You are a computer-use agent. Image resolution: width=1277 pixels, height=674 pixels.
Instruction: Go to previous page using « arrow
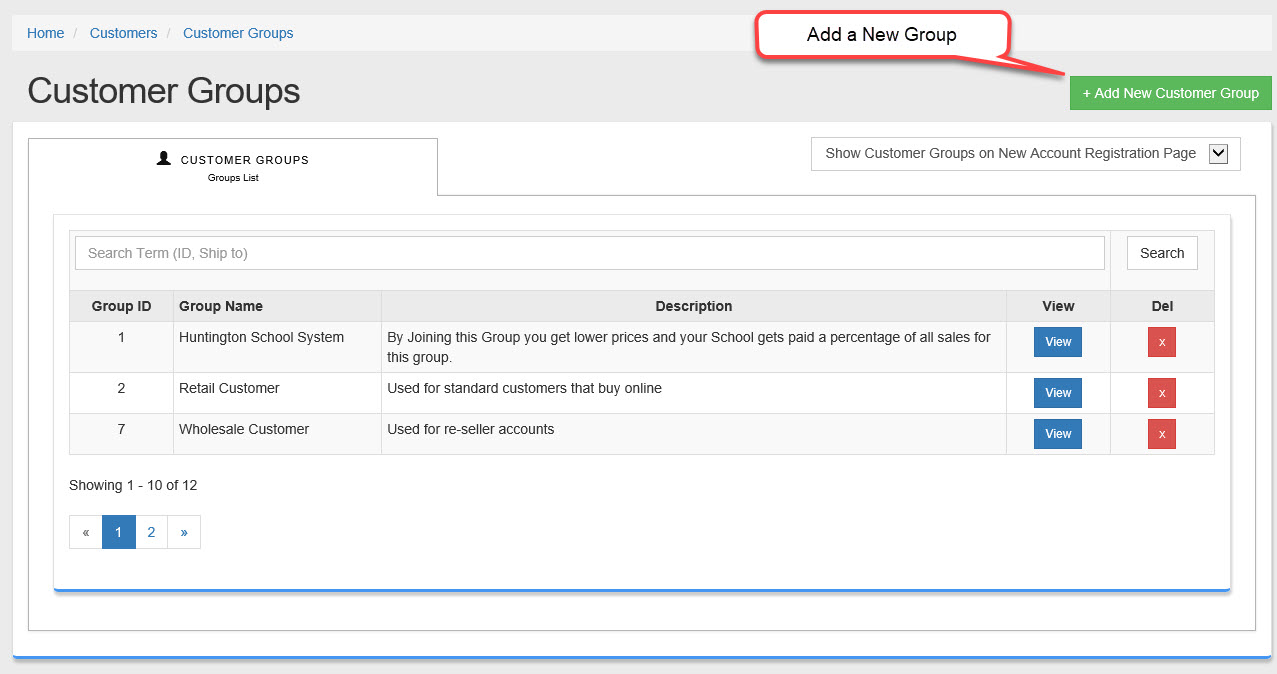(x=86, y=532)
